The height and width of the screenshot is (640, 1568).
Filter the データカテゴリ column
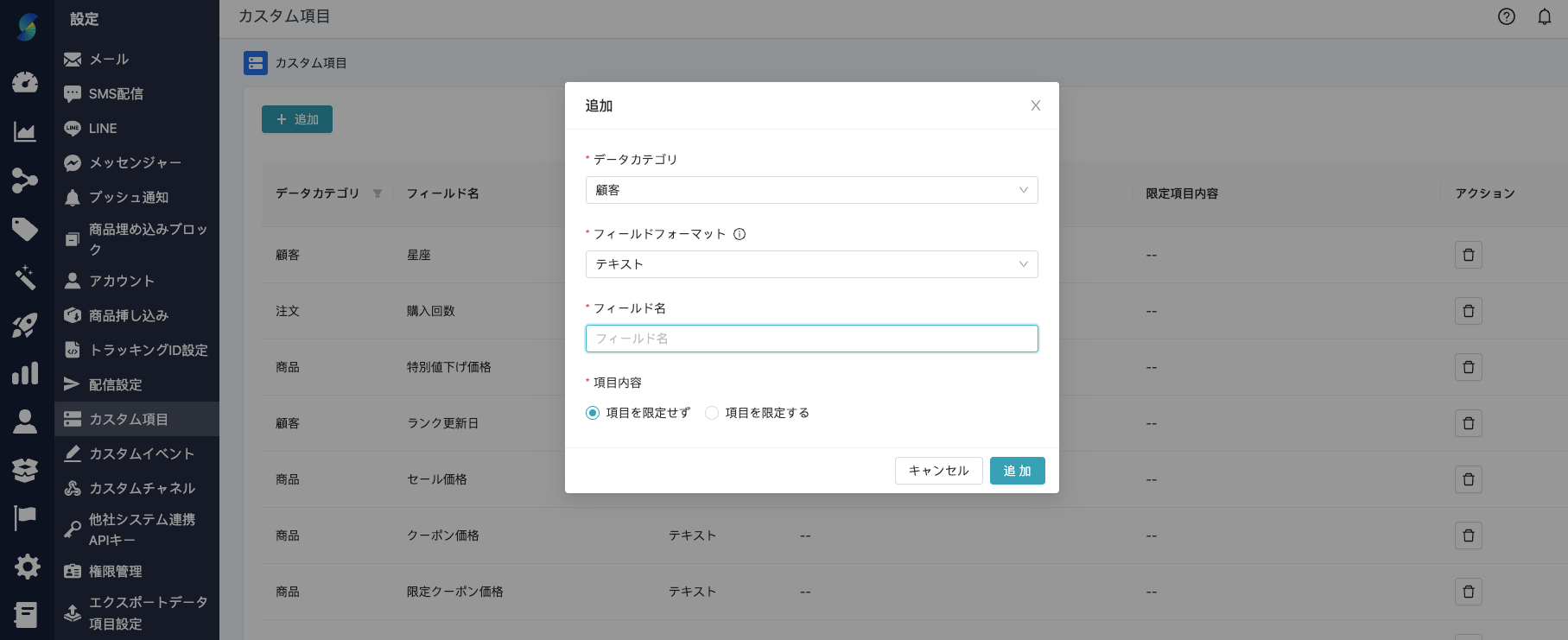point(378,193)
